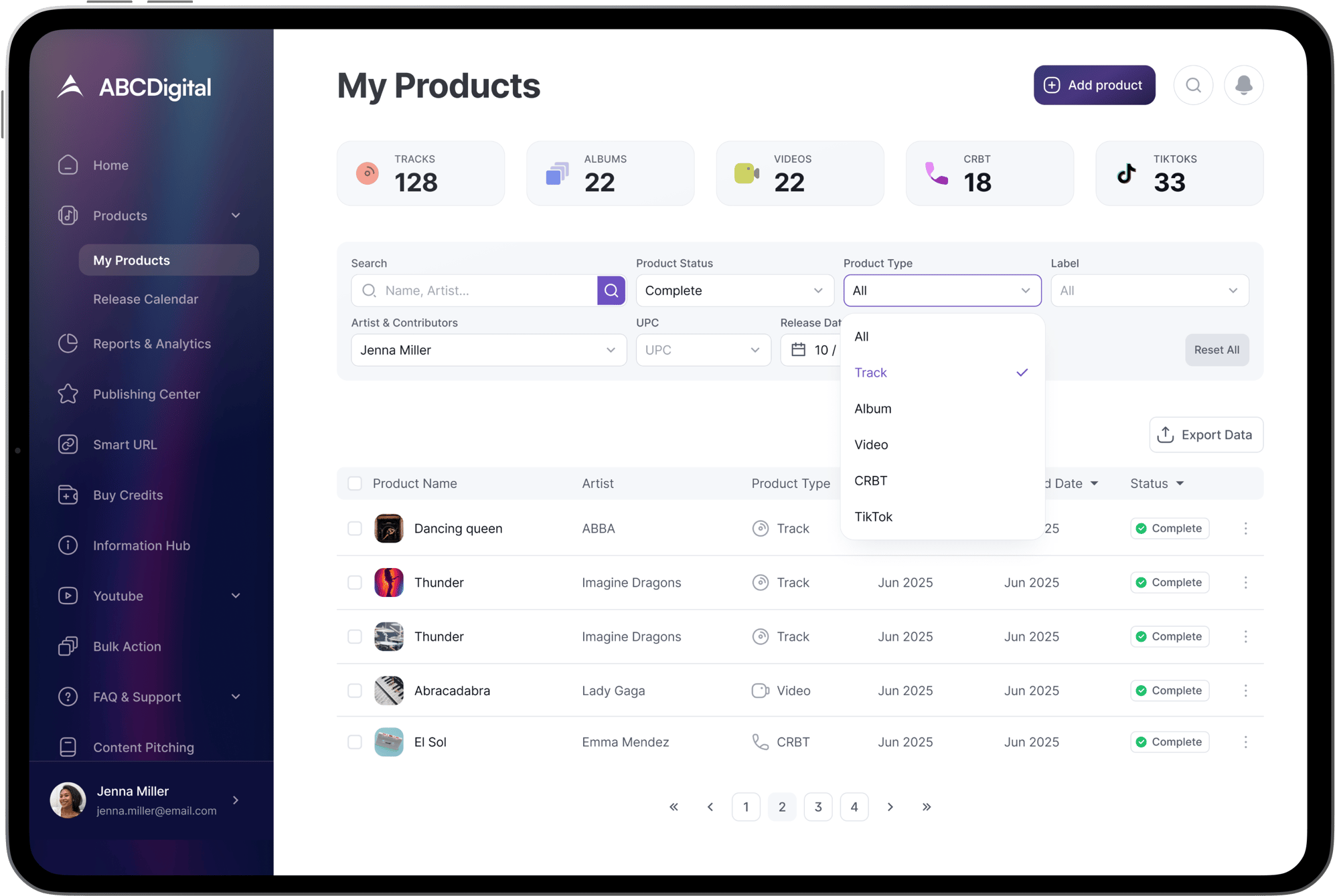Toggle the select-all checkbox in table header
Screen dimensions: 1339x896
(x=355, y=483)
